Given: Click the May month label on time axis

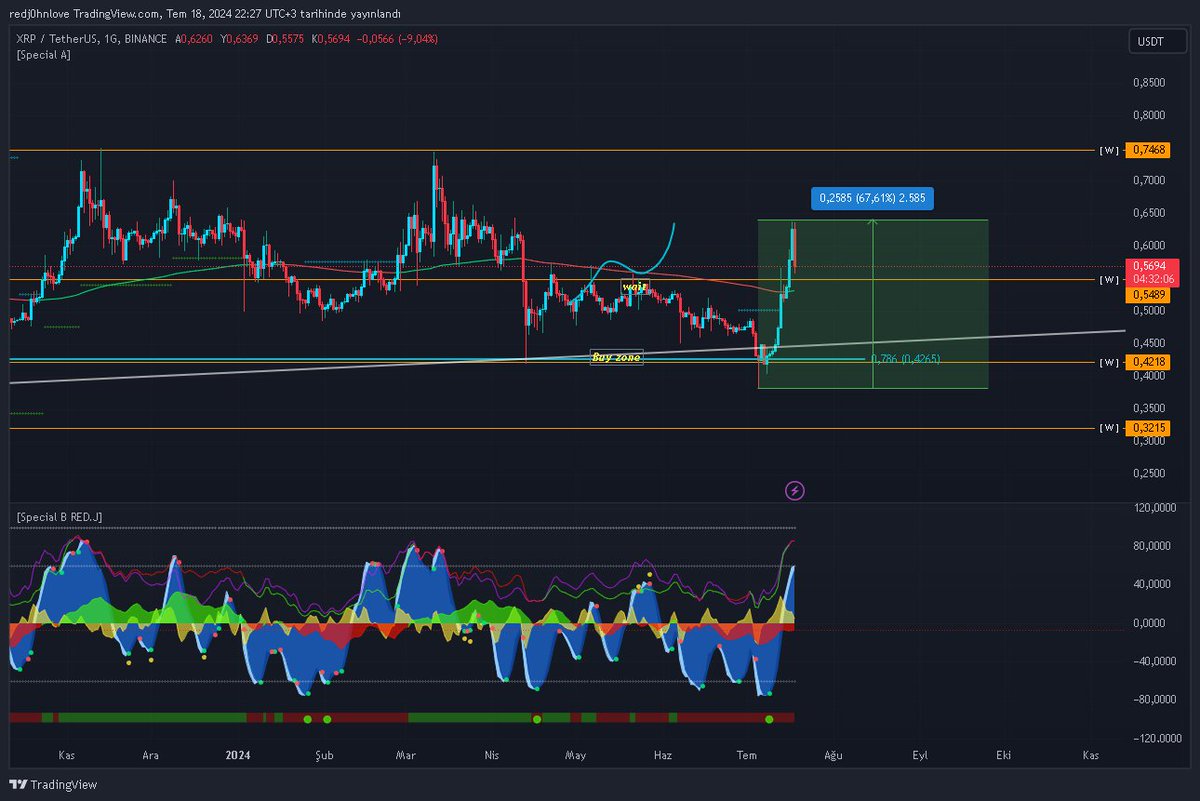Looking at the screenshot, I should tap(575, 758).
